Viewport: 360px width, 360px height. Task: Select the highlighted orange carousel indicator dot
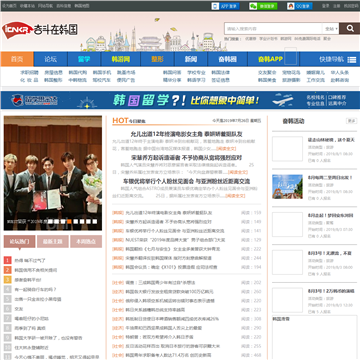tap(69, 221)
